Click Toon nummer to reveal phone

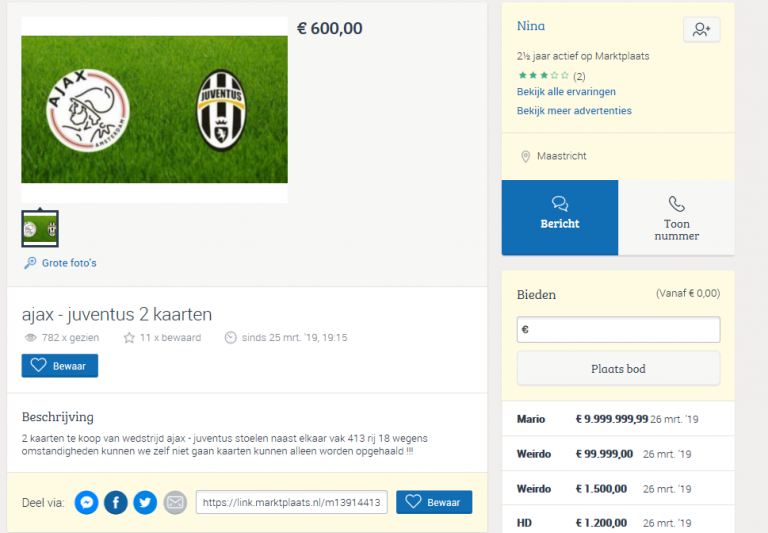(676, 218)
